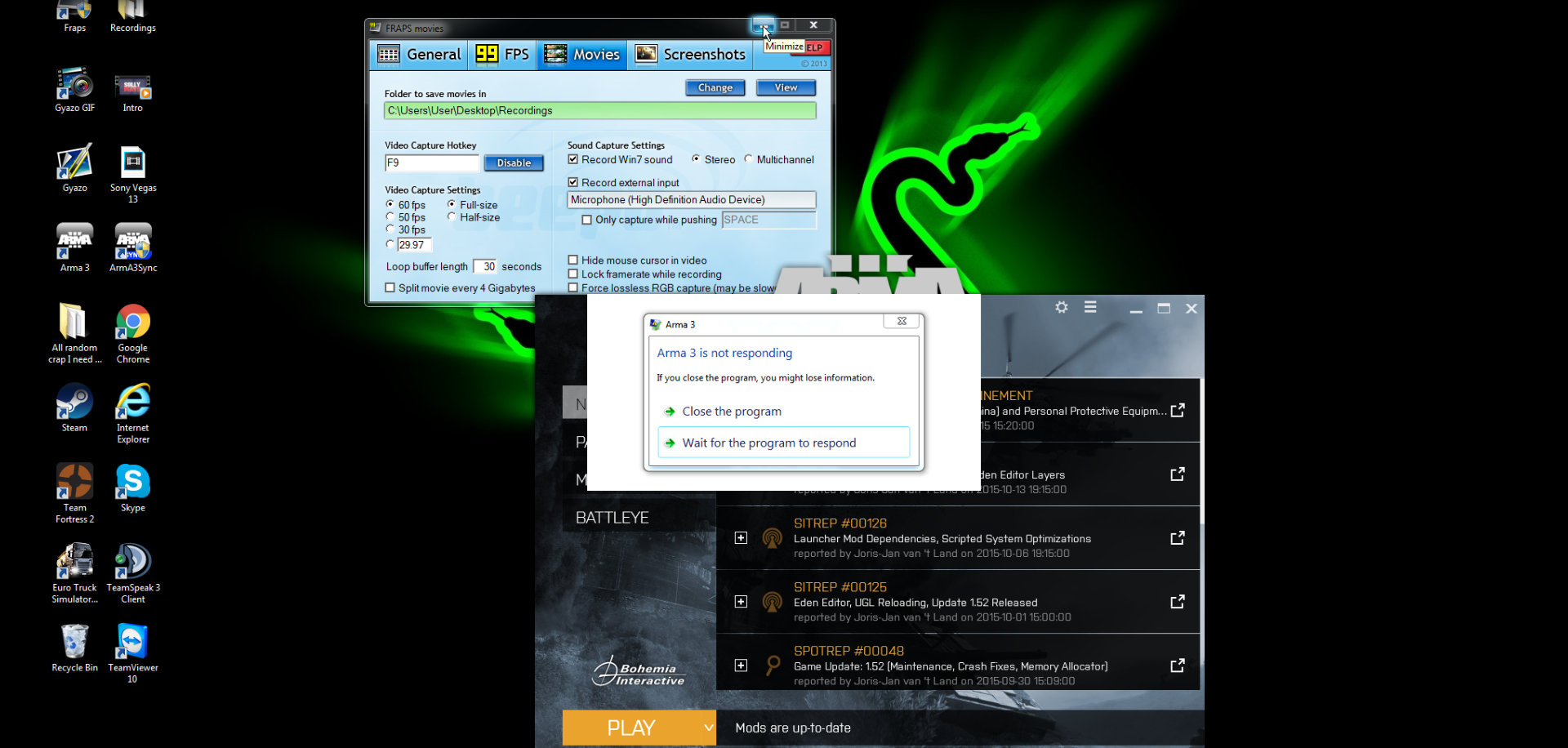
Task: Choose Full-size video capture
Action: click(x=452, y=204)
